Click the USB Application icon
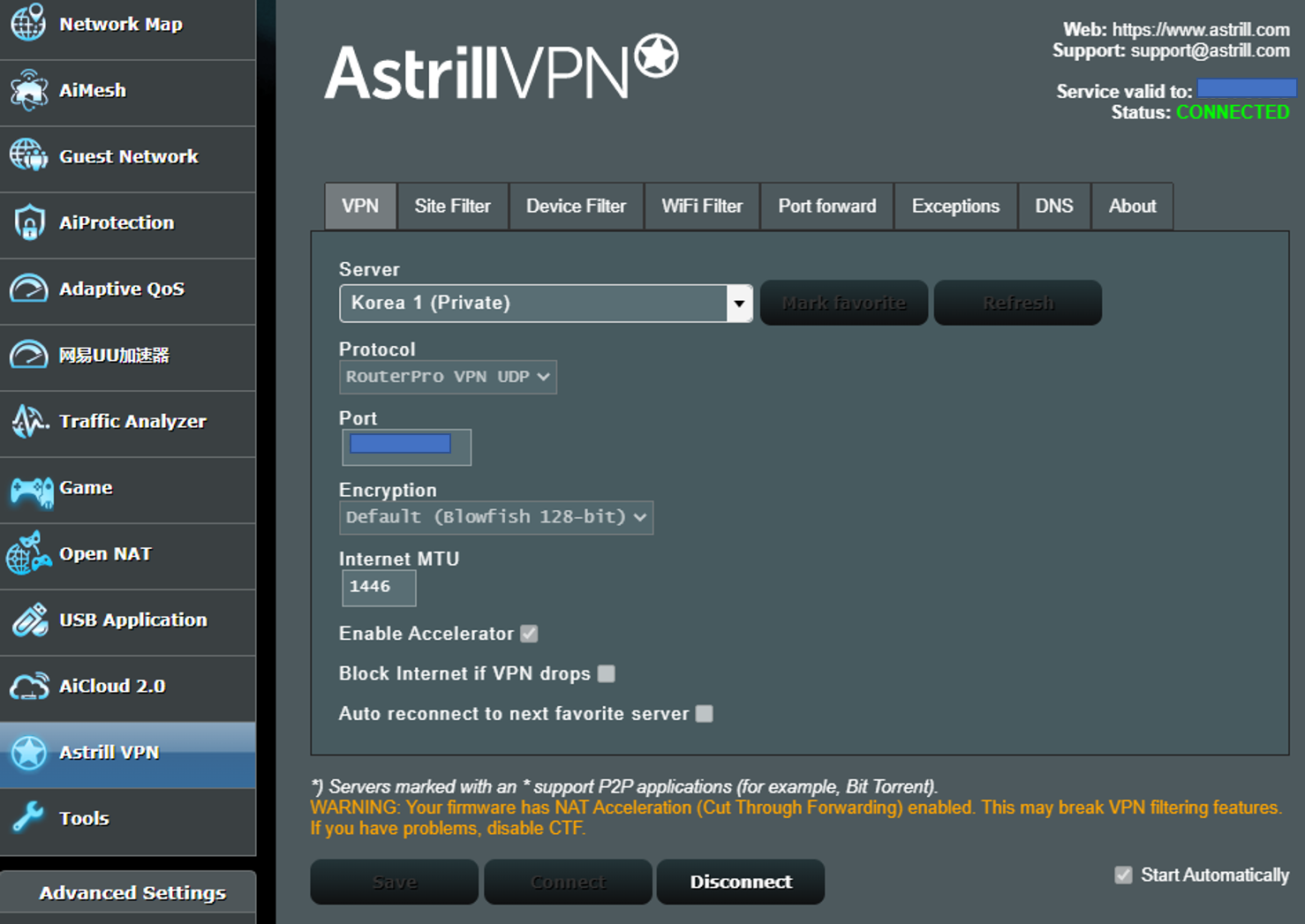 pos(28,620)
